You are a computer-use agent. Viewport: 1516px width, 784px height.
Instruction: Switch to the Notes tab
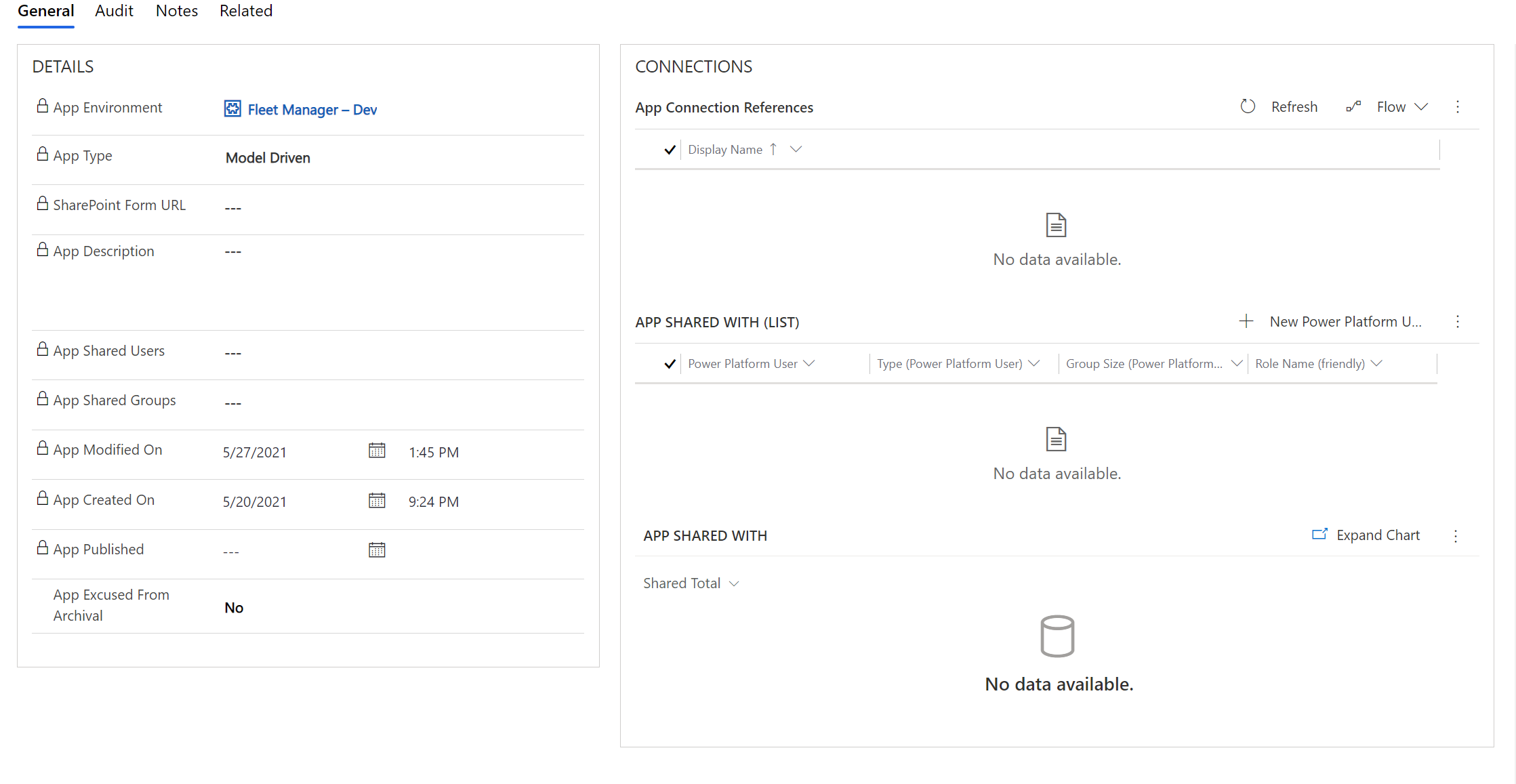coord(177,12)
